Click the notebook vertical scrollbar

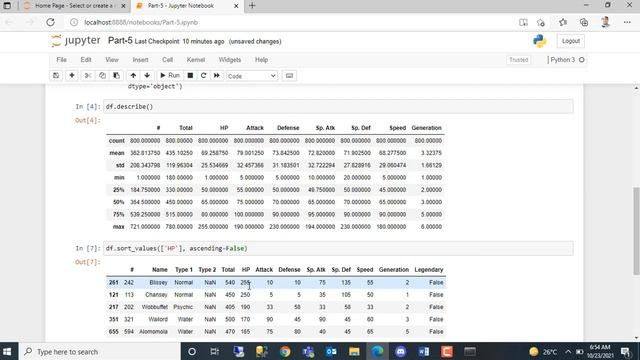click(x=636, y=231)
